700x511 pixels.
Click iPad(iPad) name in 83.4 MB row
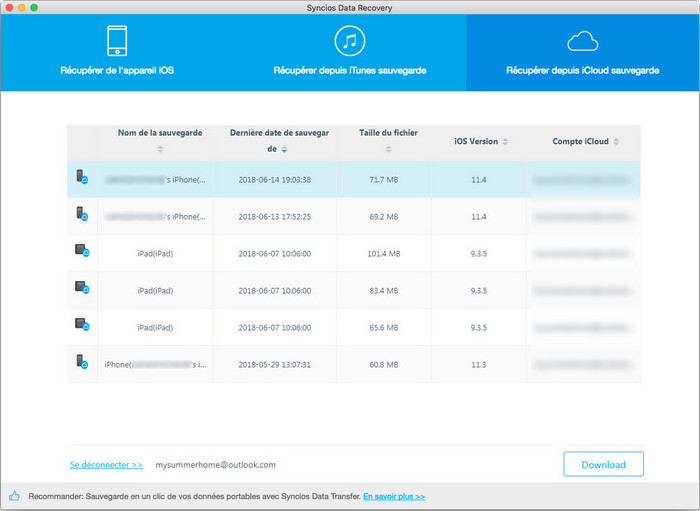(x=155, y=291)
